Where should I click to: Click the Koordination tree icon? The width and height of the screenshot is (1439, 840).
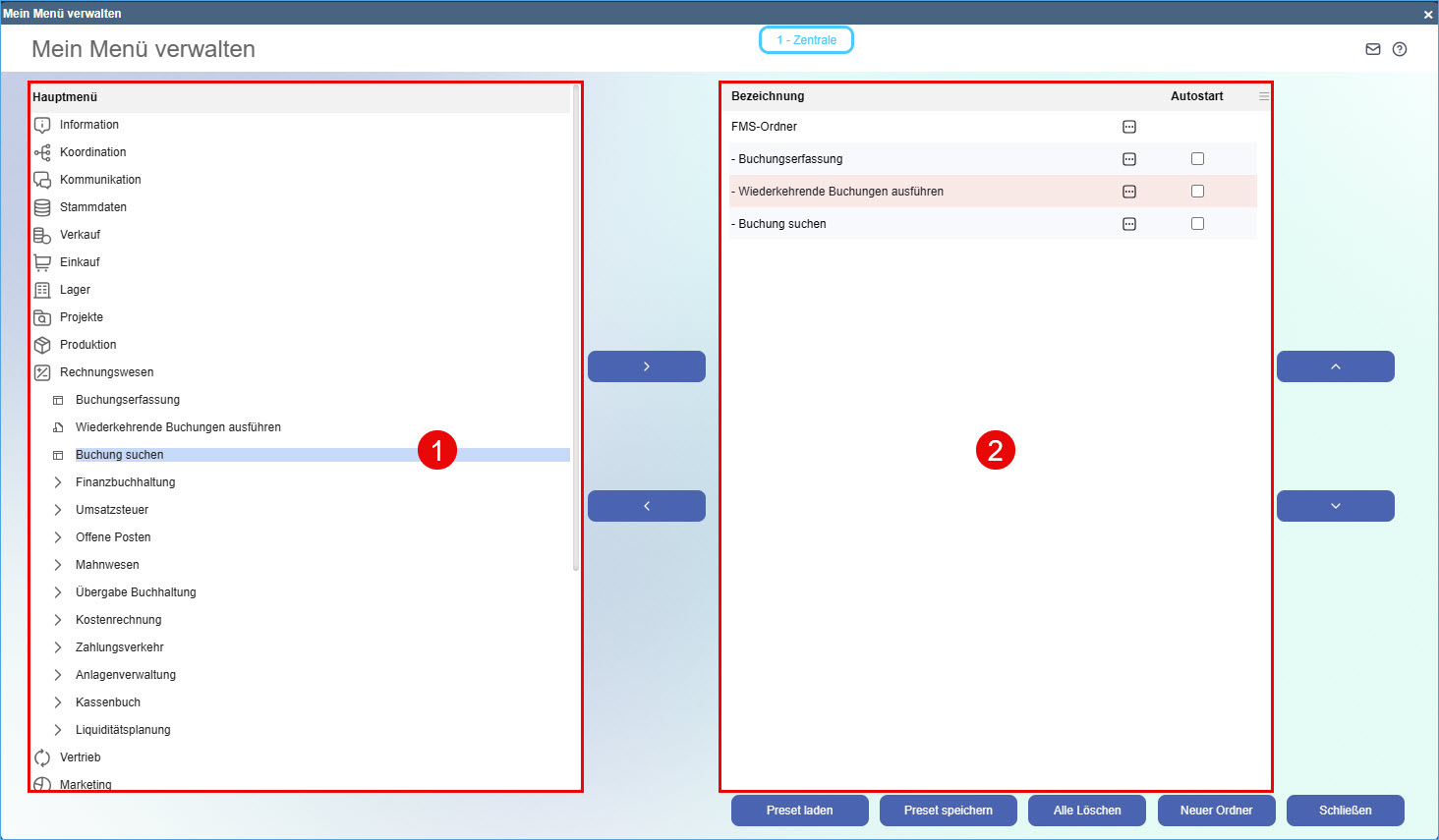[x=42, y=152]
